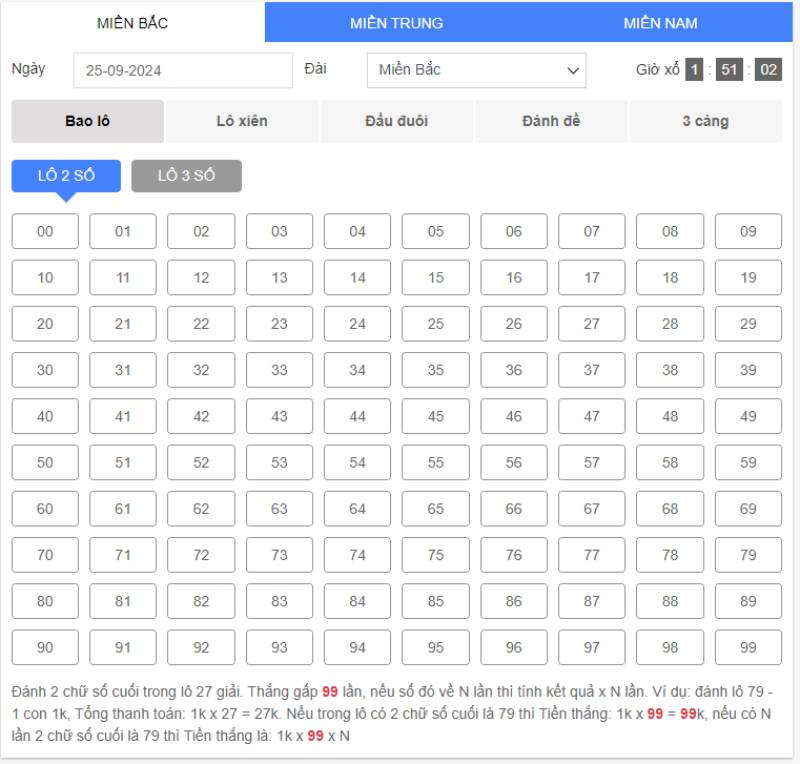Toggle number 27 in the number grid
The width and height of the screenshot is (800, 764).
pyautogui.click(x=592, y=324)
